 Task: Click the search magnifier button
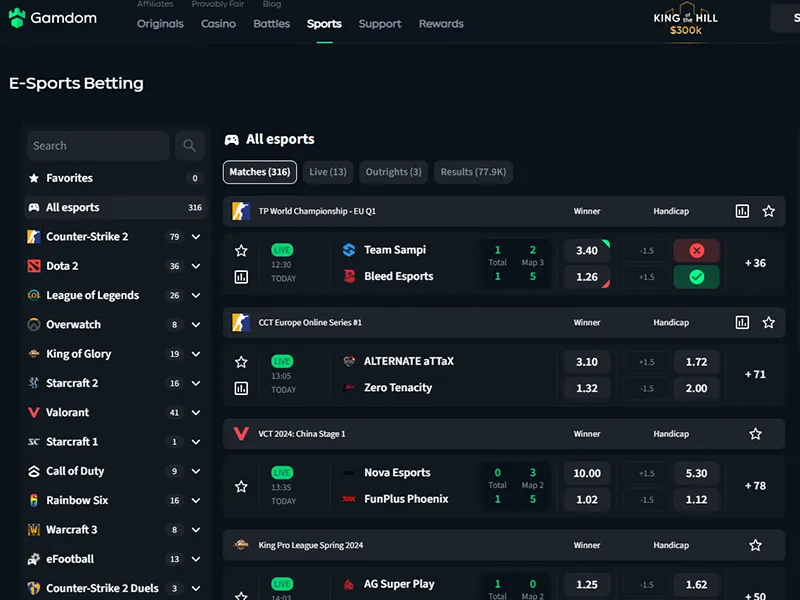pyautogui.click(x=189, y=146)
